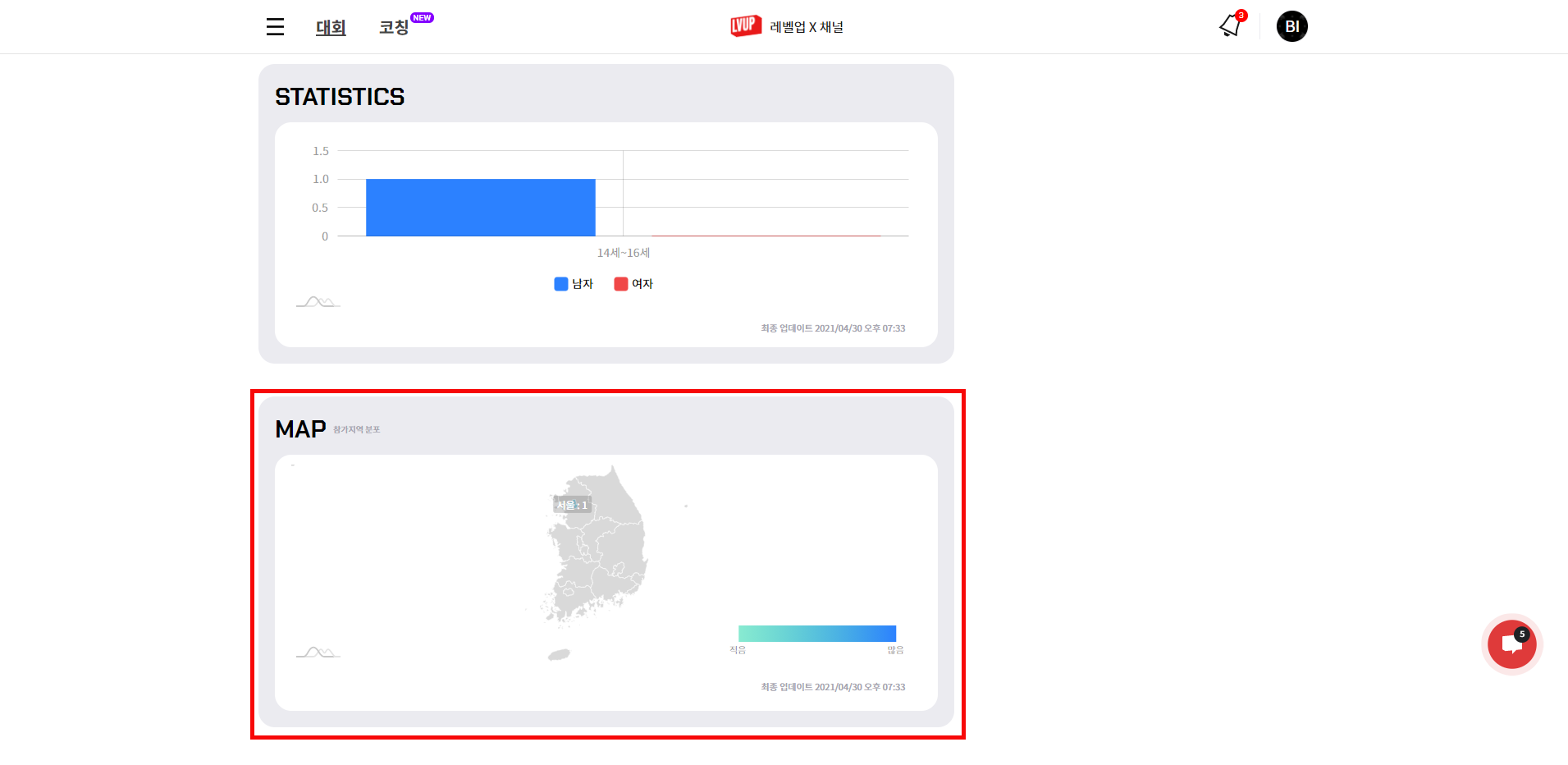Viewport: 1568px width, 765px height.
Task: Click amCharts logo in MAP panel
Action: 318,653
